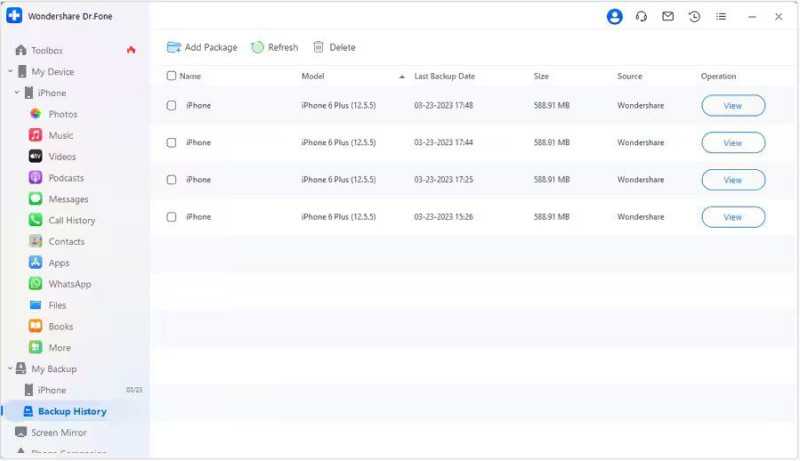Image resolution: width=800 pixels, height=461 pixels.
Task: Collapse the My Device tree node
Action: click(10, 71)
